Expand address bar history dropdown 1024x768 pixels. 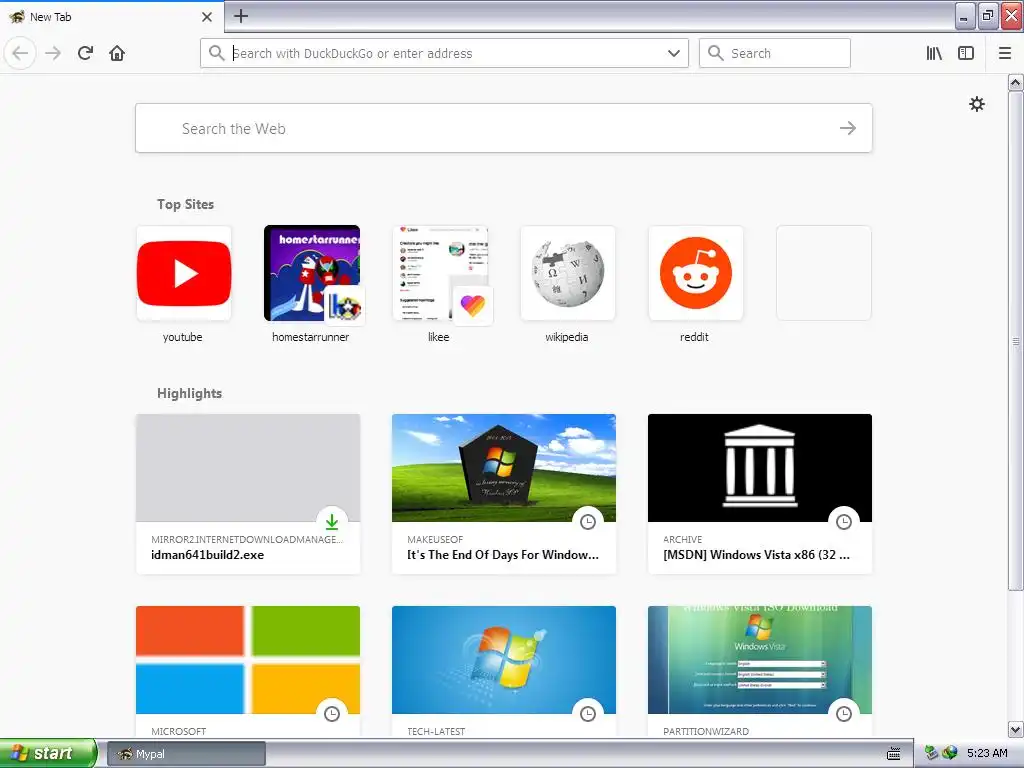674,53
